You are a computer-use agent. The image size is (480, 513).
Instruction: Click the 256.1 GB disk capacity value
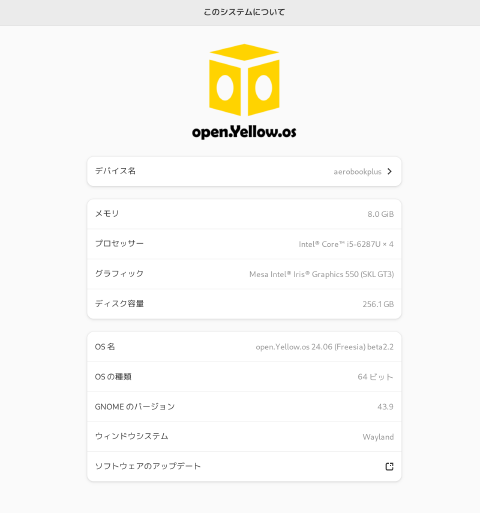[x=378, y=304]
